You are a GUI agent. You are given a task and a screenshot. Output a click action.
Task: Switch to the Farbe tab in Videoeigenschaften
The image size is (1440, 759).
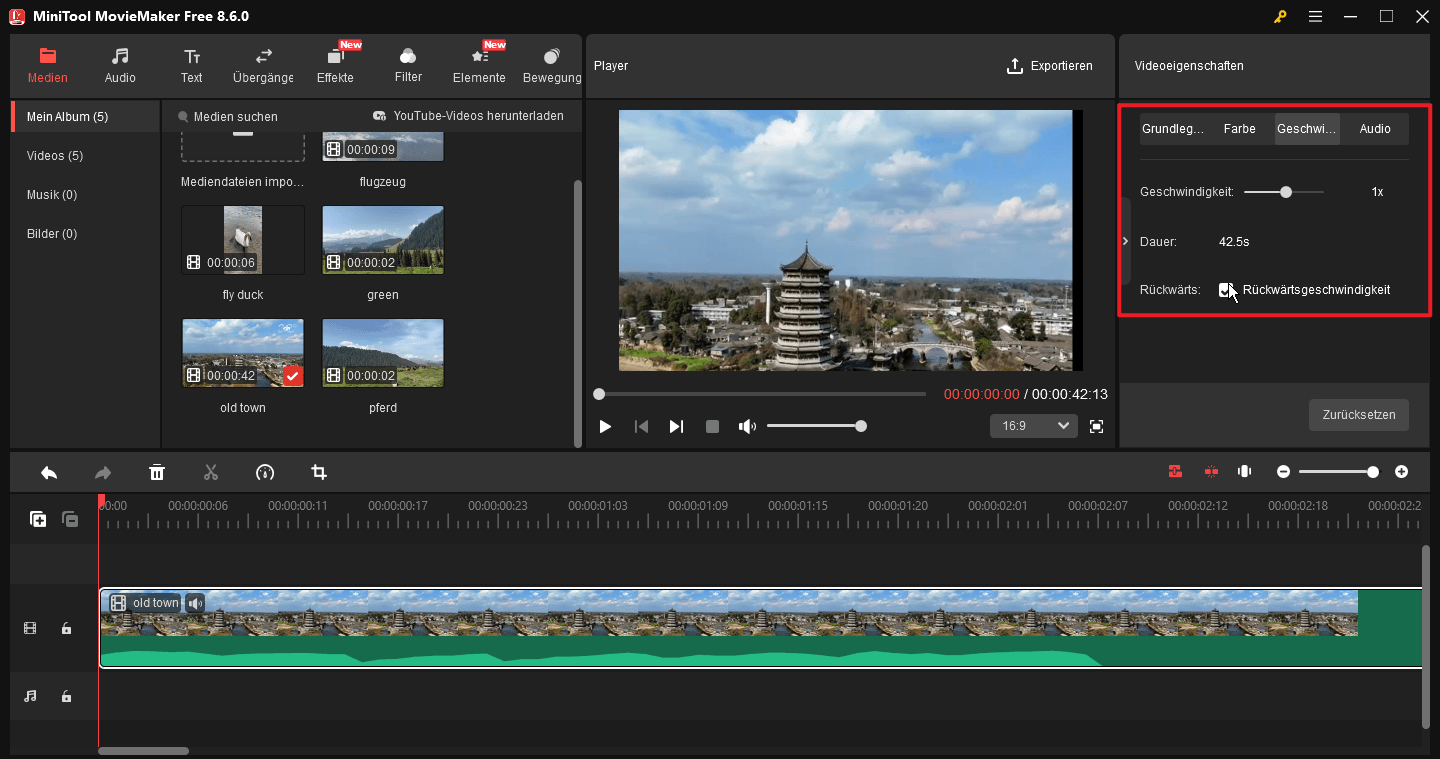click(1240, 128)
